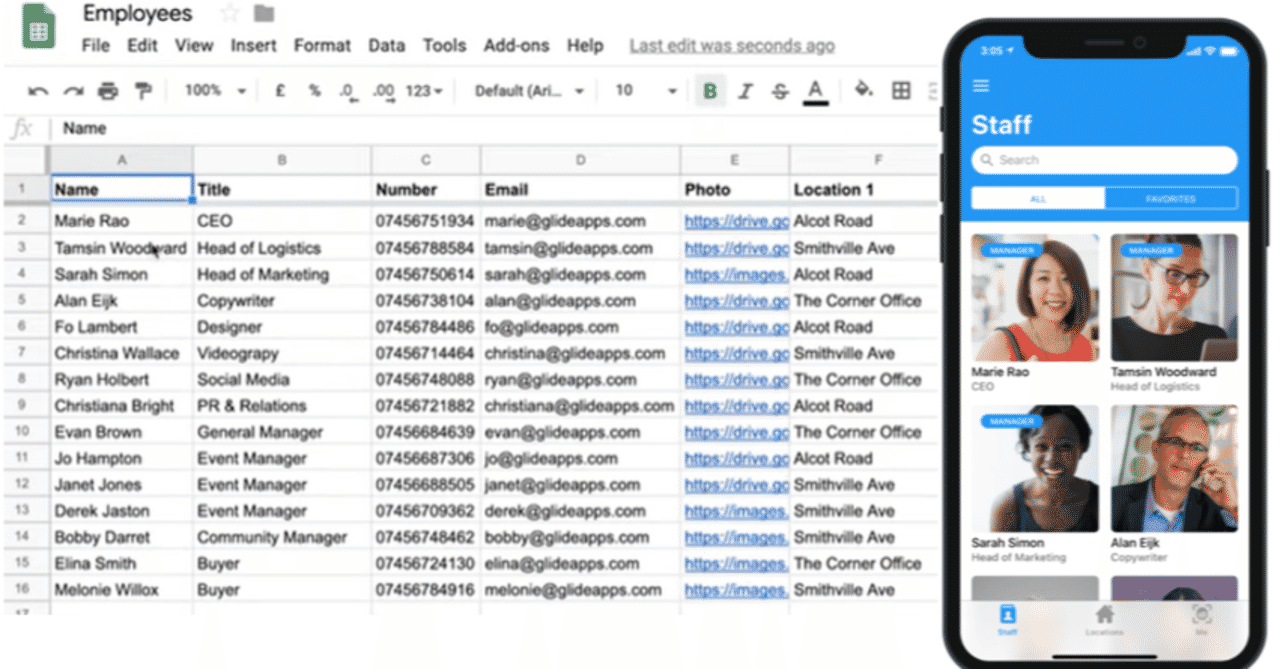Click the alan@glideapps.com cell

click(x=580, y=301)
